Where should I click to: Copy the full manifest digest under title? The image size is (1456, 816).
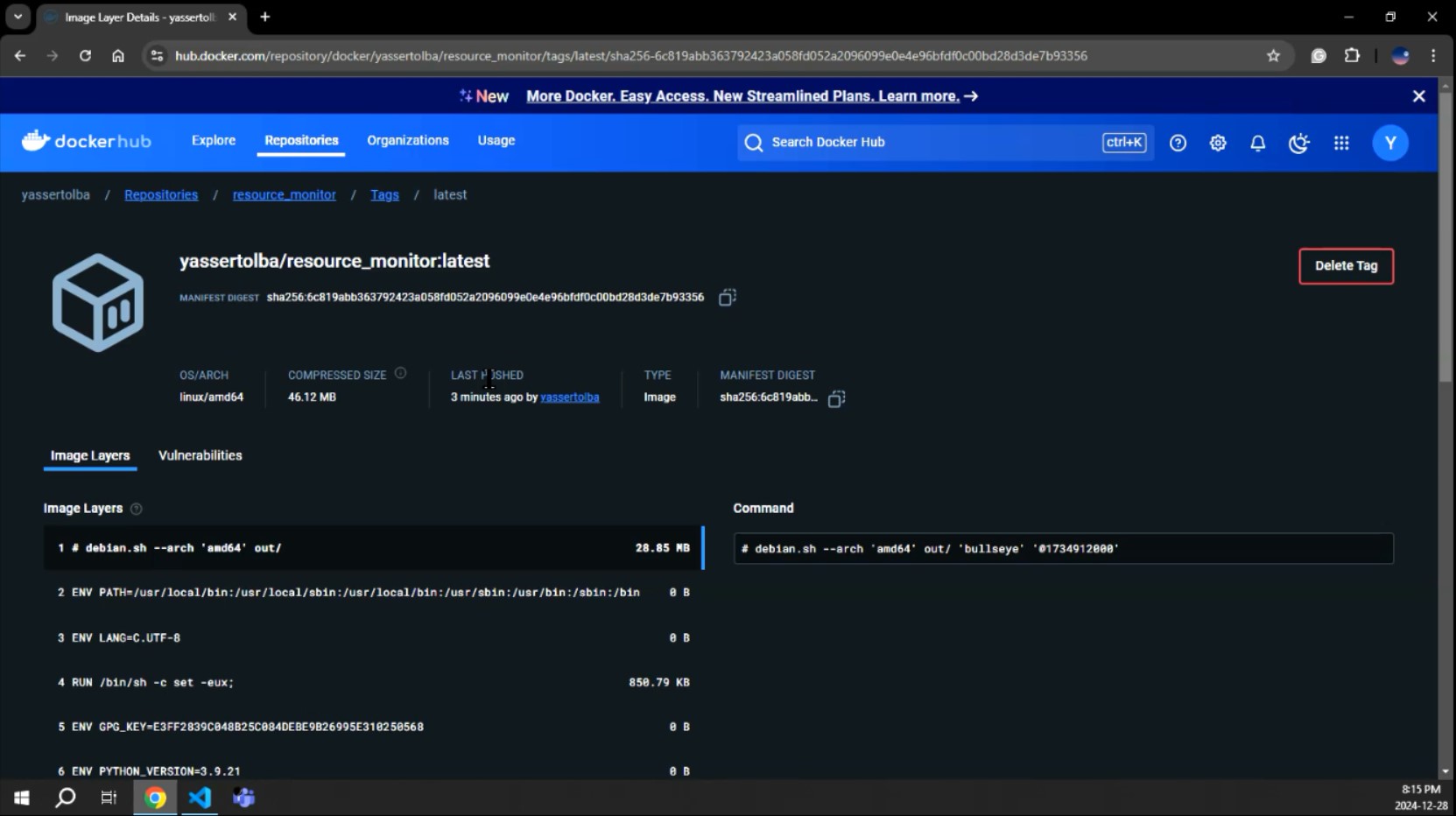[x=727, y=298]
